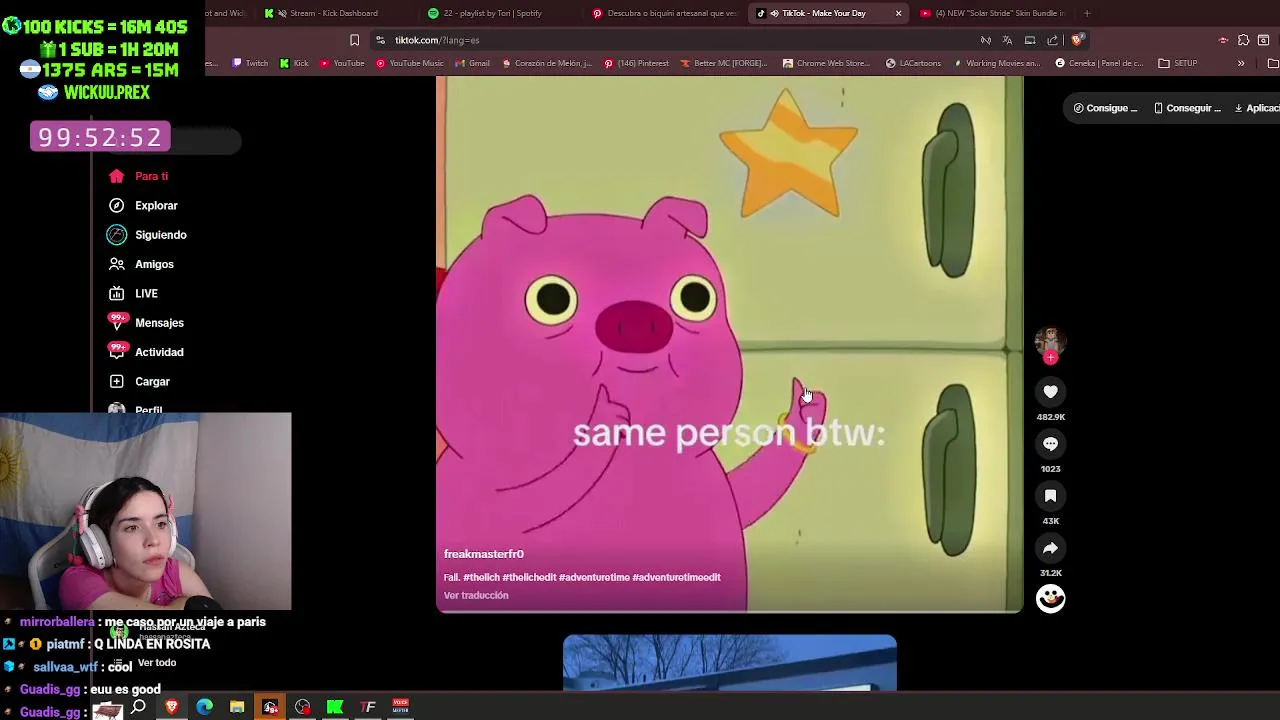
Task: Open OBS Studio in taskbar
Action: point(302,707)
